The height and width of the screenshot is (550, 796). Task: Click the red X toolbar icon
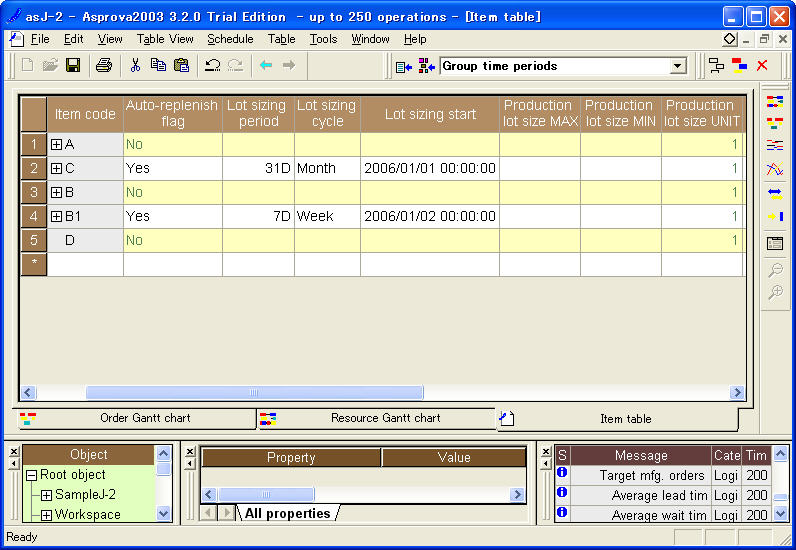[762, 66]
